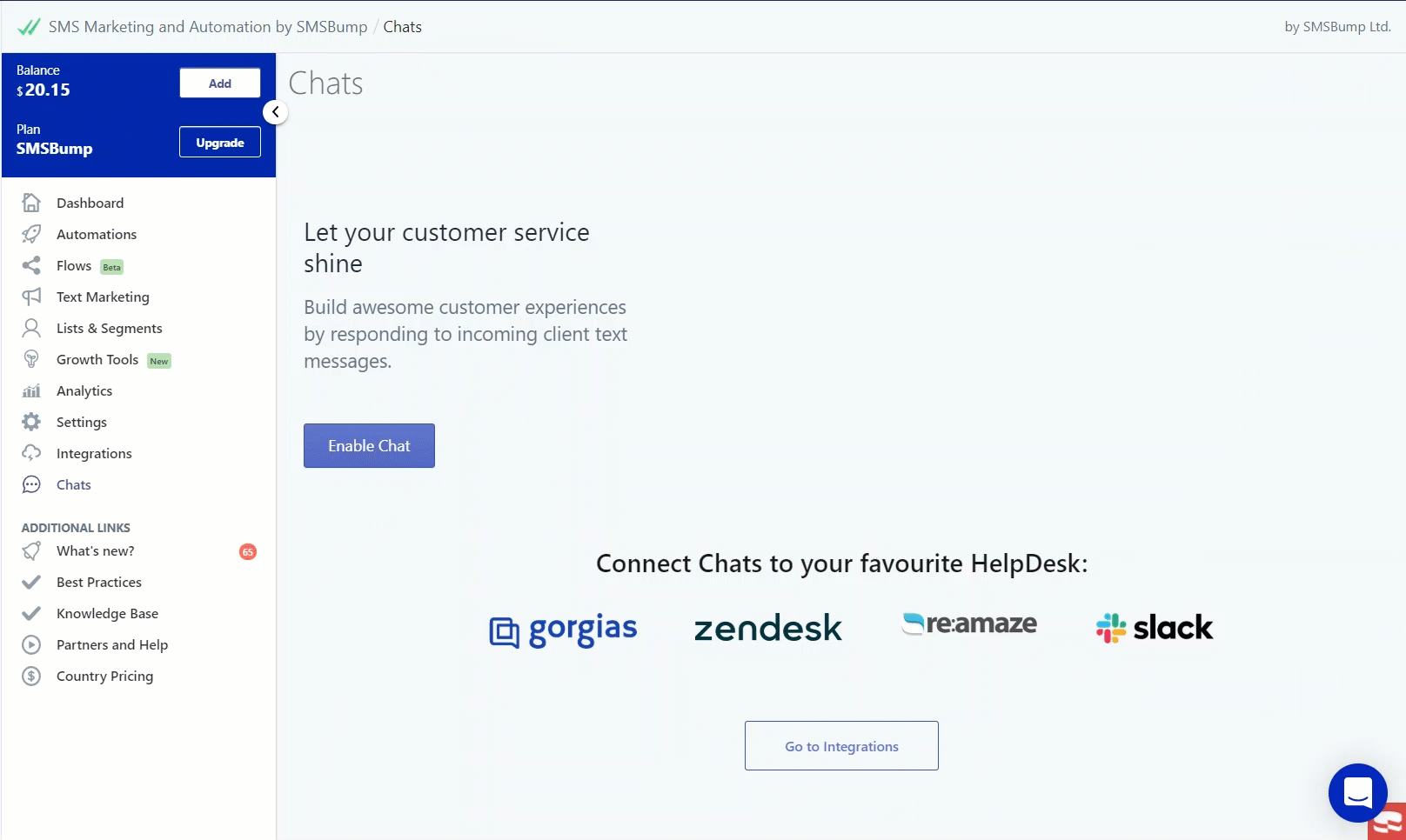
Task: Click the Text Marketing megaphone icon
Action: (31, 297)
